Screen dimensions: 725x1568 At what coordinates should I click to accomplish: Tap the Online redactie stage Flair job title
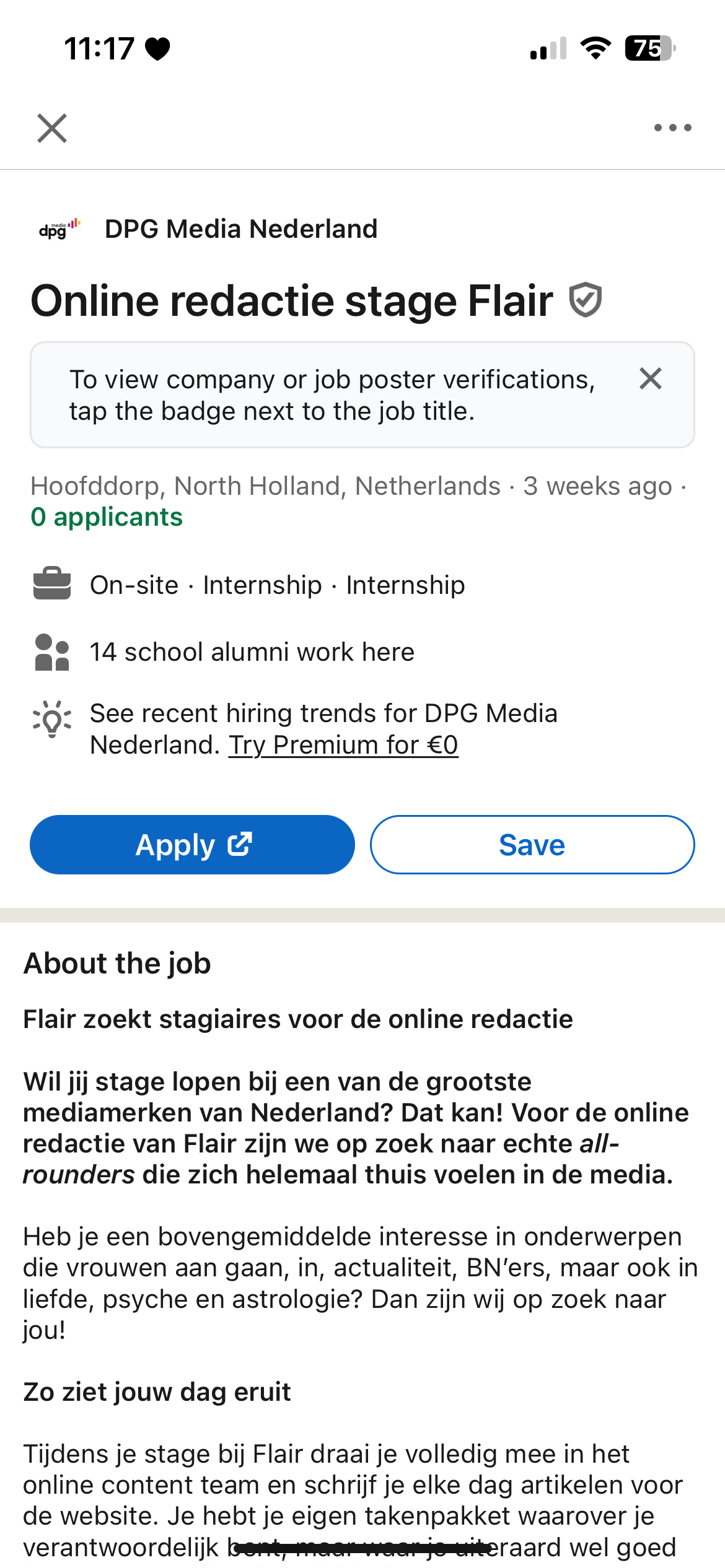pyautogui.click(x=292, y=301)
